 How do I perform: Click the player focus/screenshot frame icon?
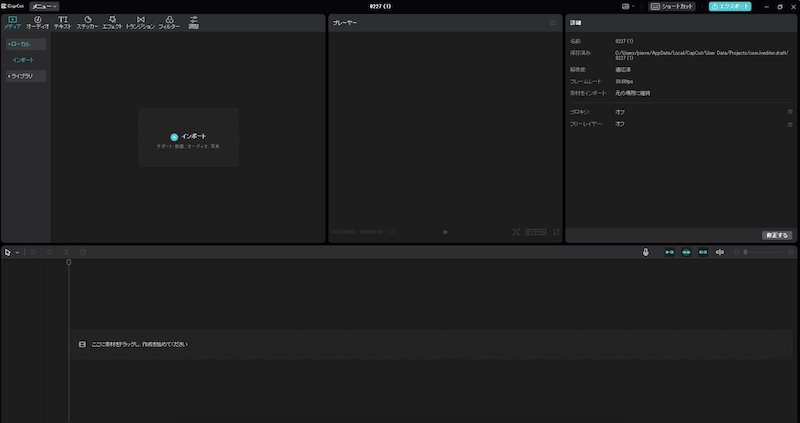coord(516,232)
